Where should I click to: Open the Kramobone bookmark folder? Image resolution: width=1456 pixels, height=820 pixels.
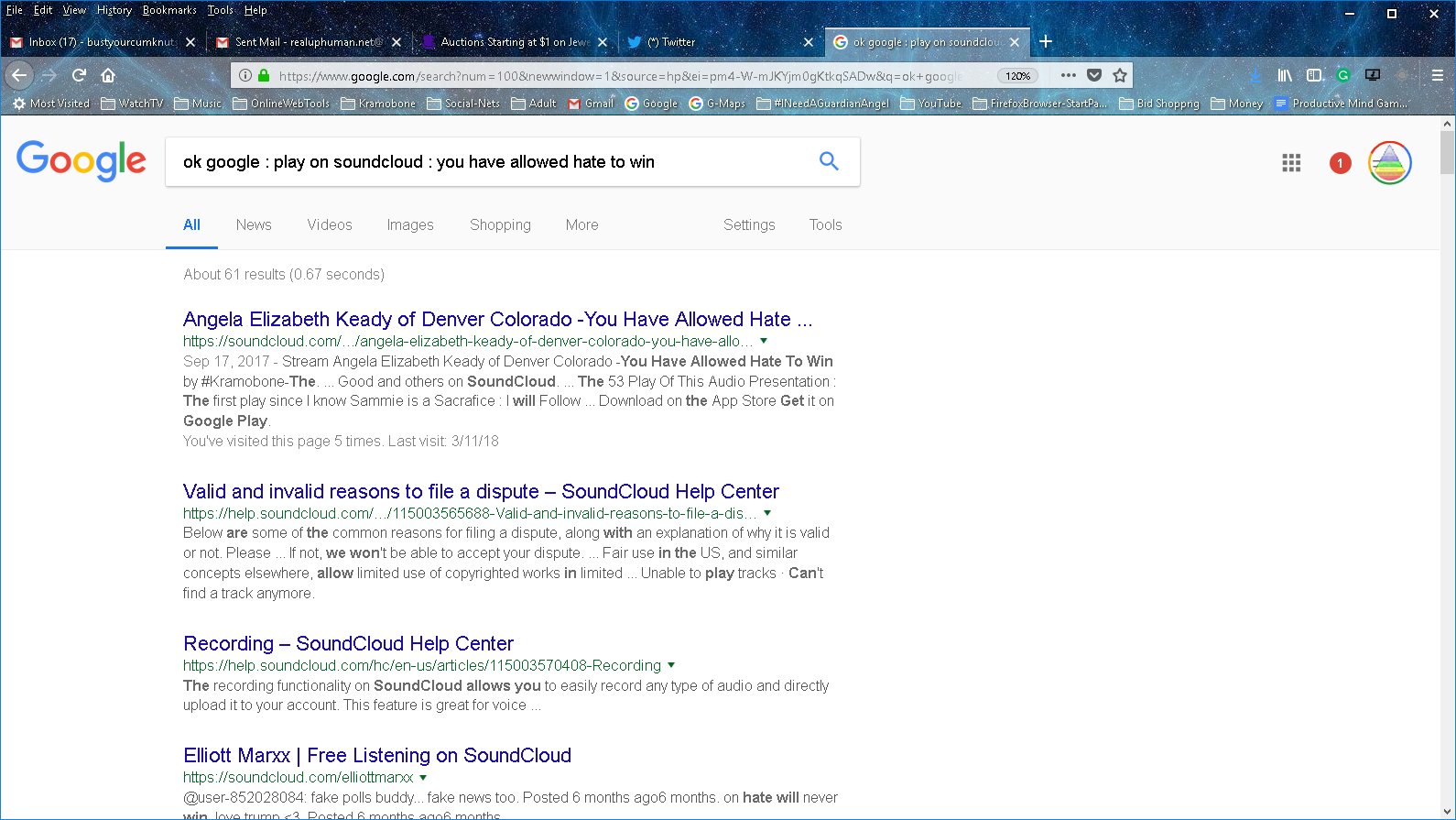pyautogui.click(x=378, y=104)
